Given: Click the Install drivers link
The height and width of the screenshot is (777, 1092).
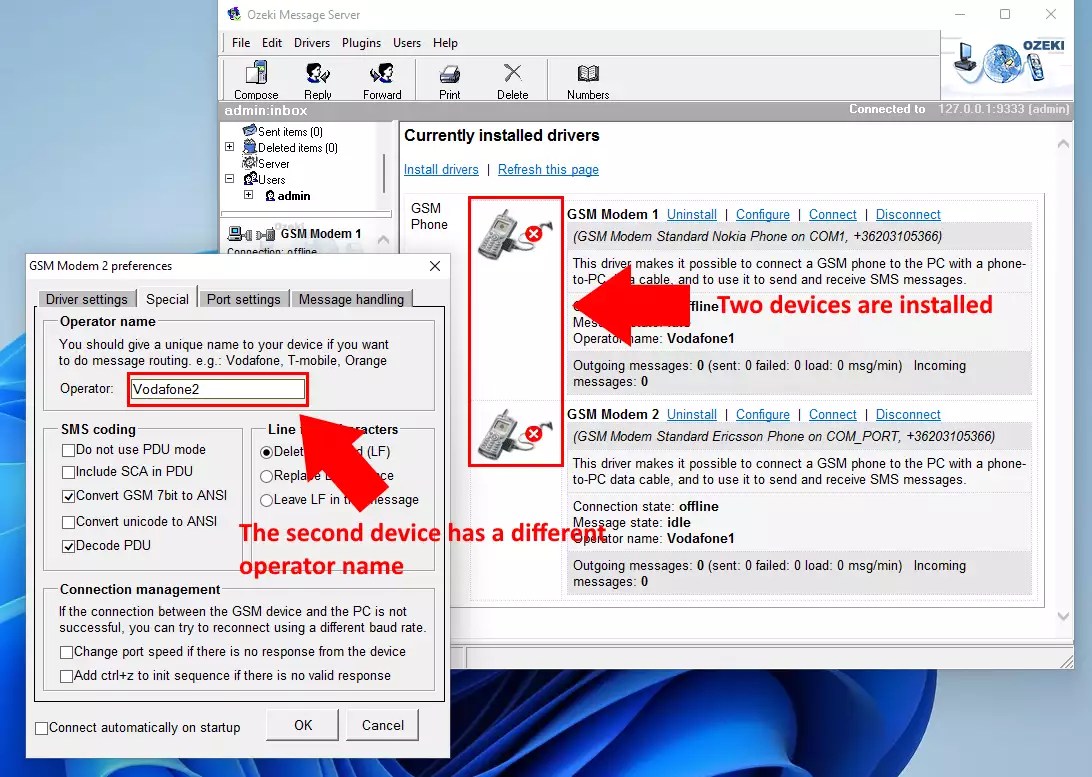Looking at the screenshot, I should click(442, 170).
